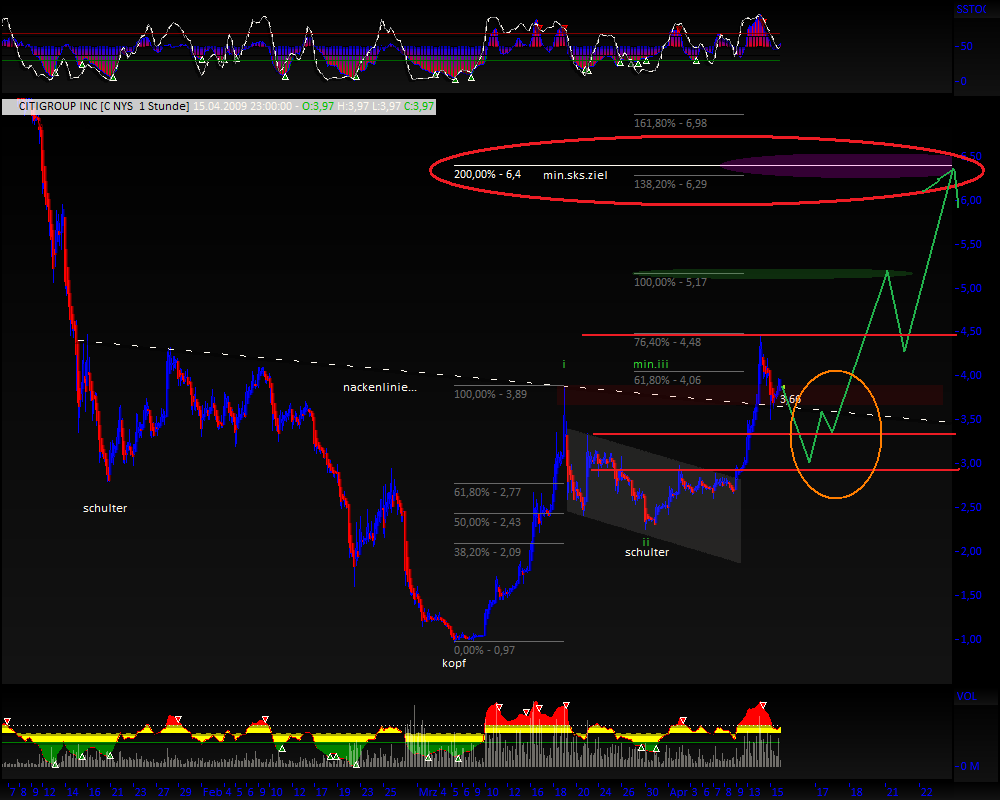The width and height of the screenshot is (1000, 800).
Task: Click the O:3,97 open value in header
Action: tap(318, 107)
